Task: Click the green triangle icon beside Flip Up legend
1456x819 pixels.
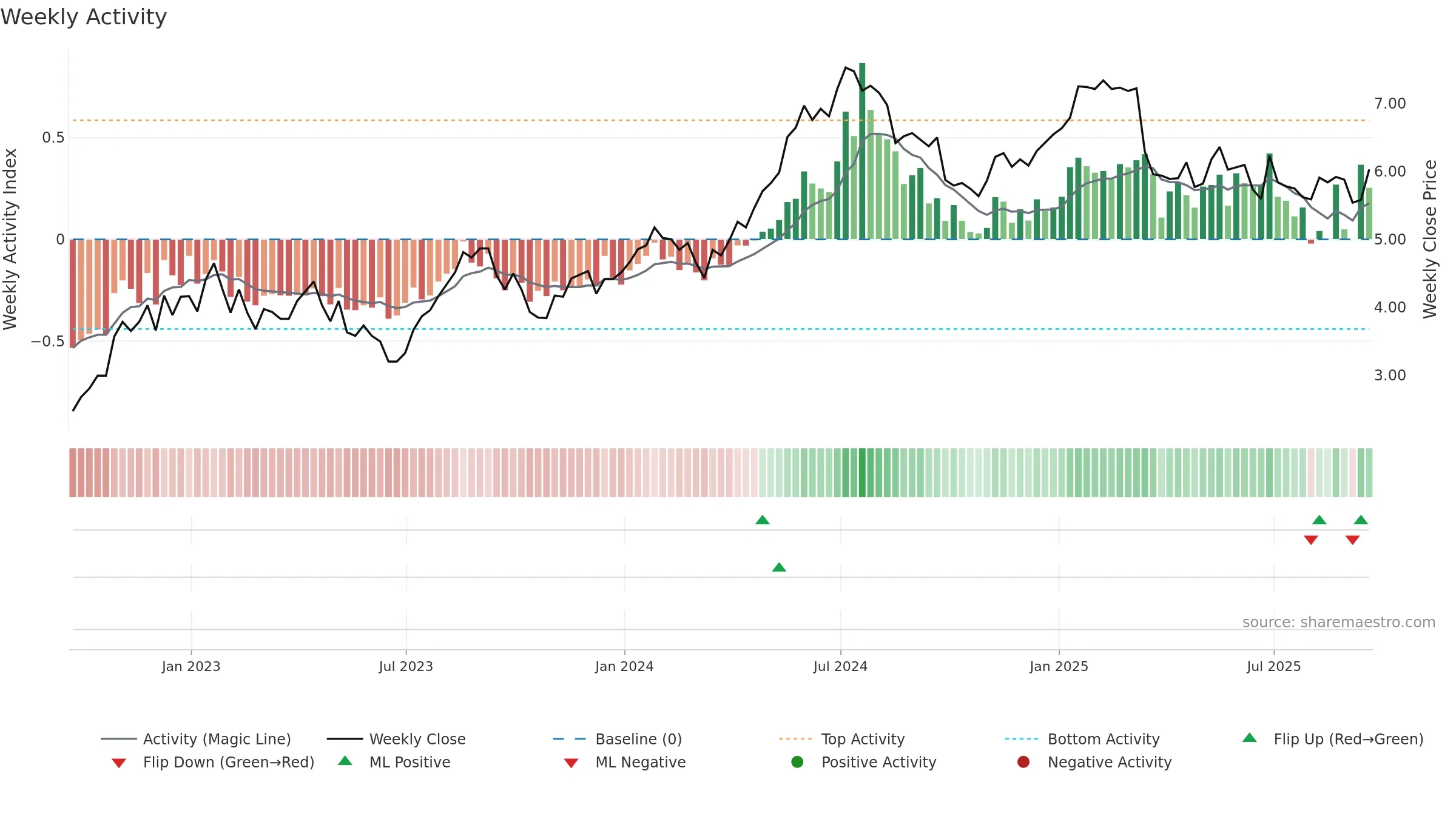Action: [1250, 738]
